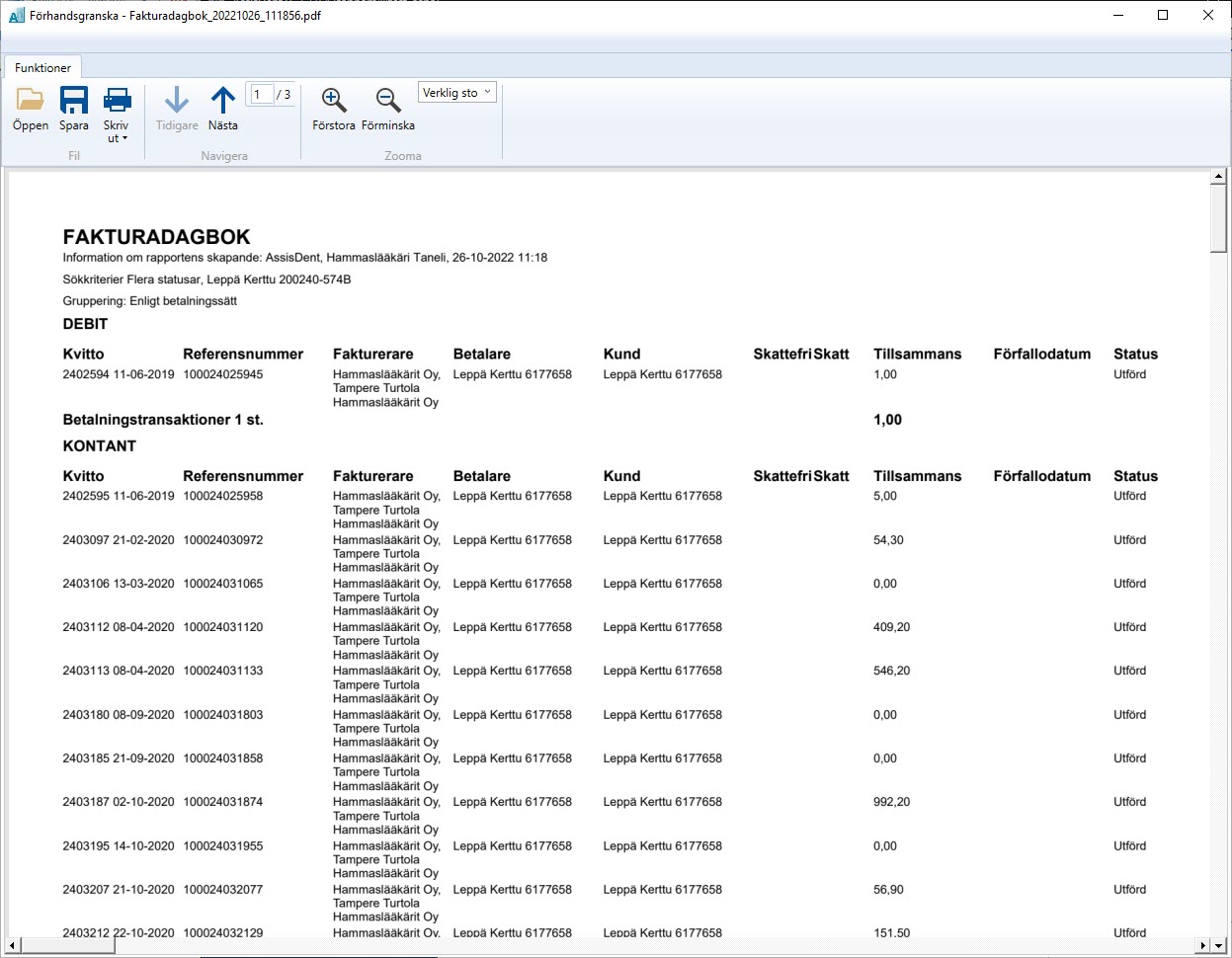Click the current page number field

point(260,94)
